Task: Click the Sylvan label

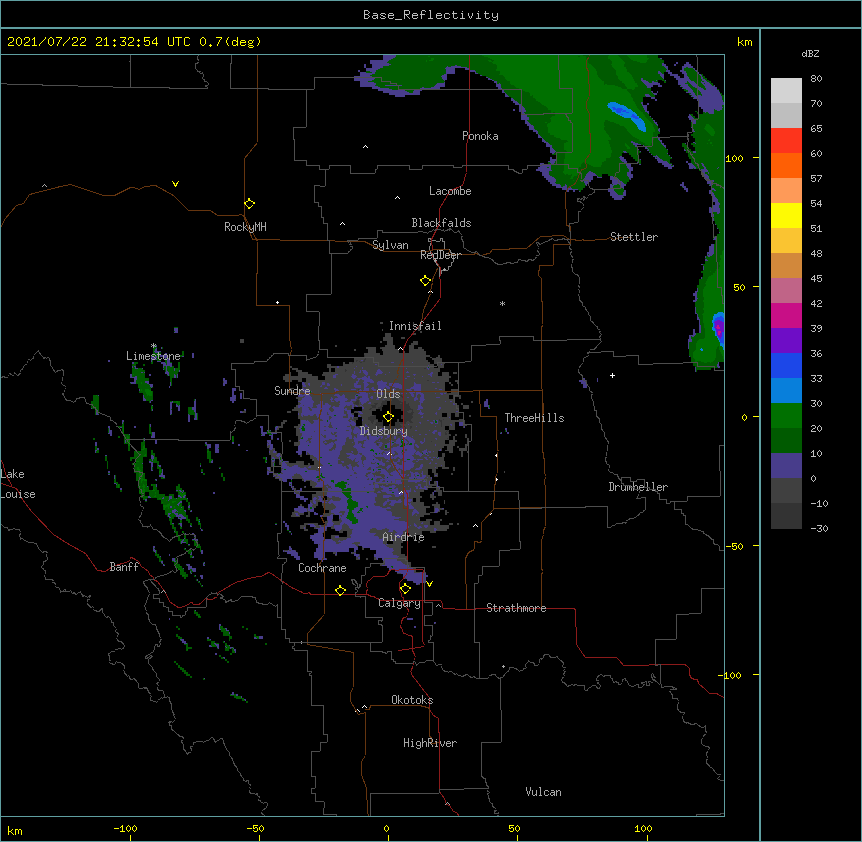Action: tap(390, 245)
